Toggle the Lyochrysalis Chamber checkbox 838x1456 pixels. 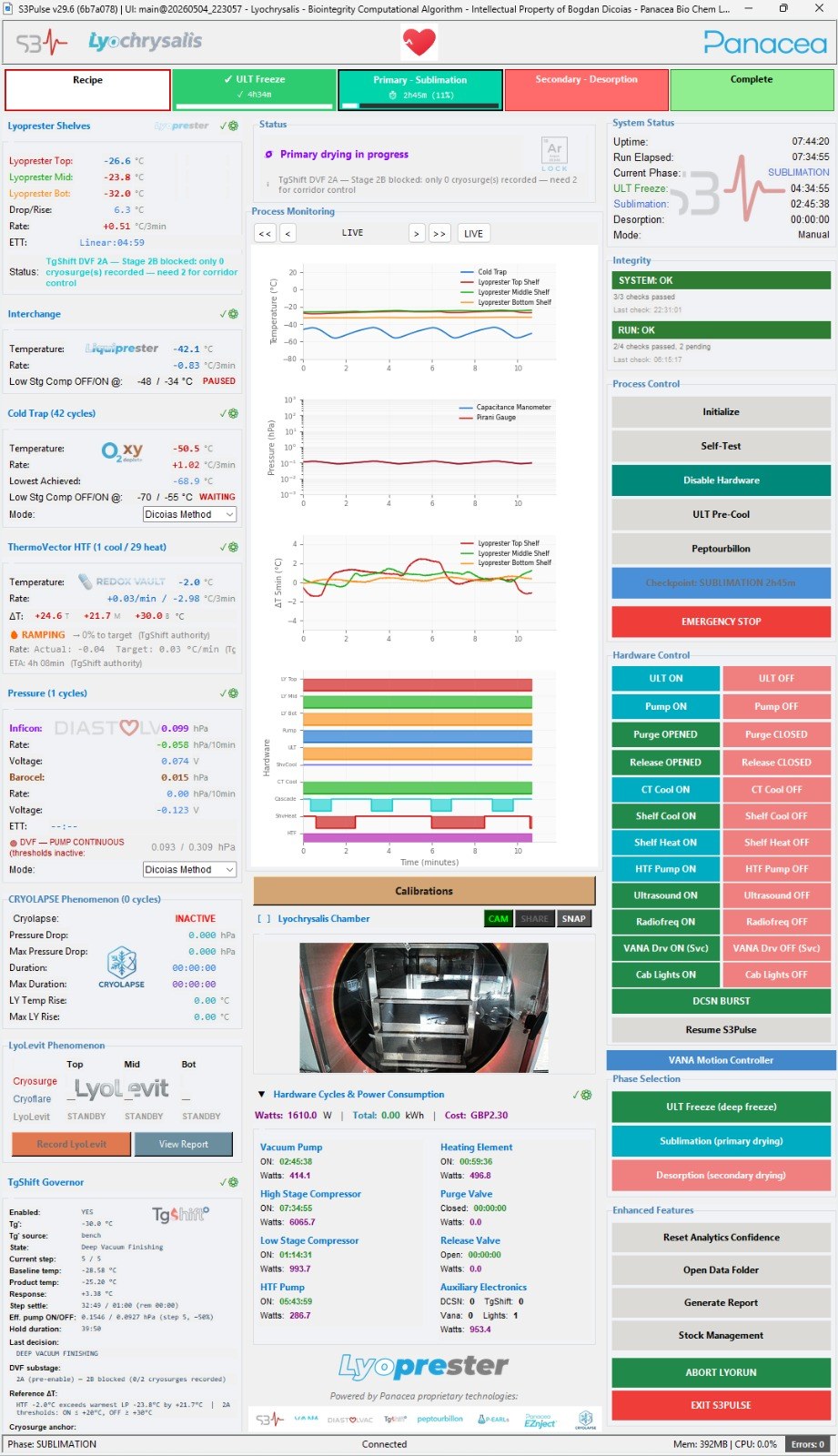pyautogui.click(x=263, y=919)
